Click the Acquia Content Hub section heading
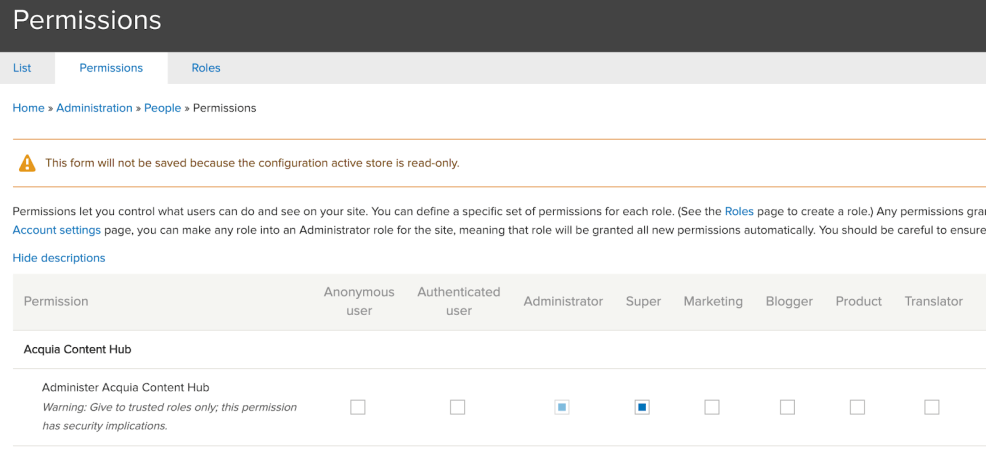Viewport: 986px width, 450px height. pyautogui.click(x=78, y=350)
